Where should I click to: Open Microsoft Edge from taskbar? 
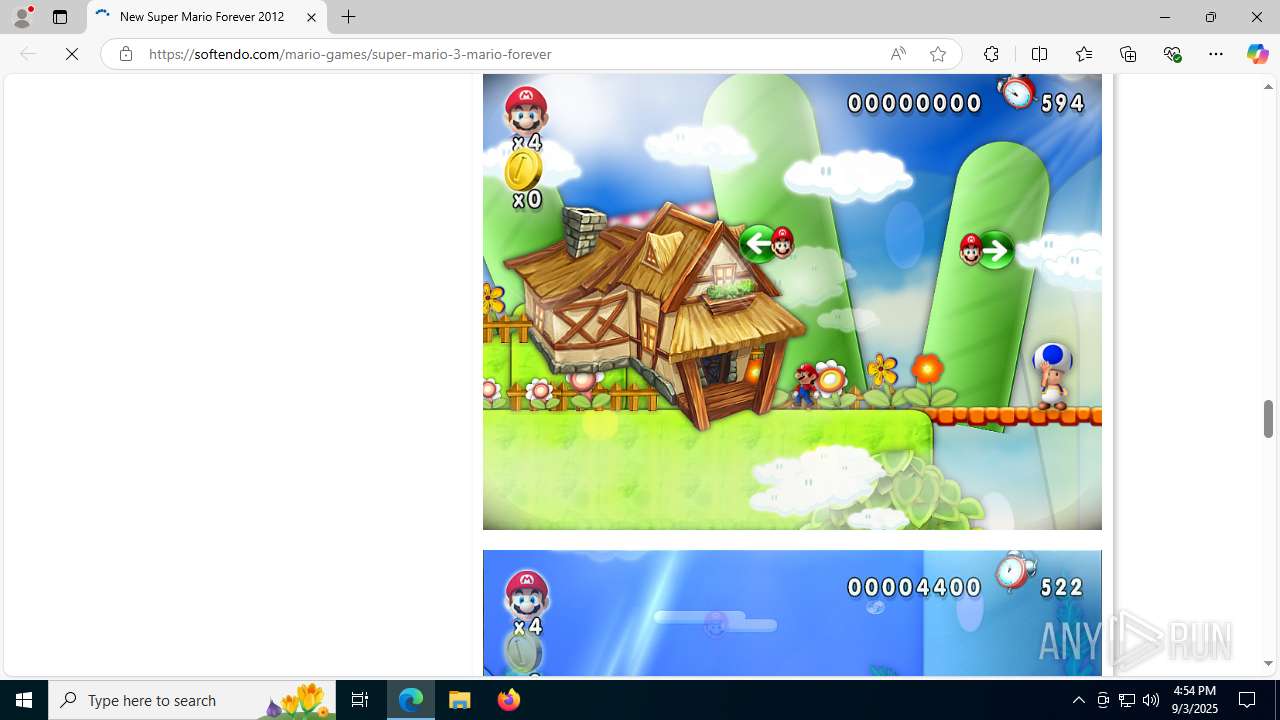click(411, 700)
